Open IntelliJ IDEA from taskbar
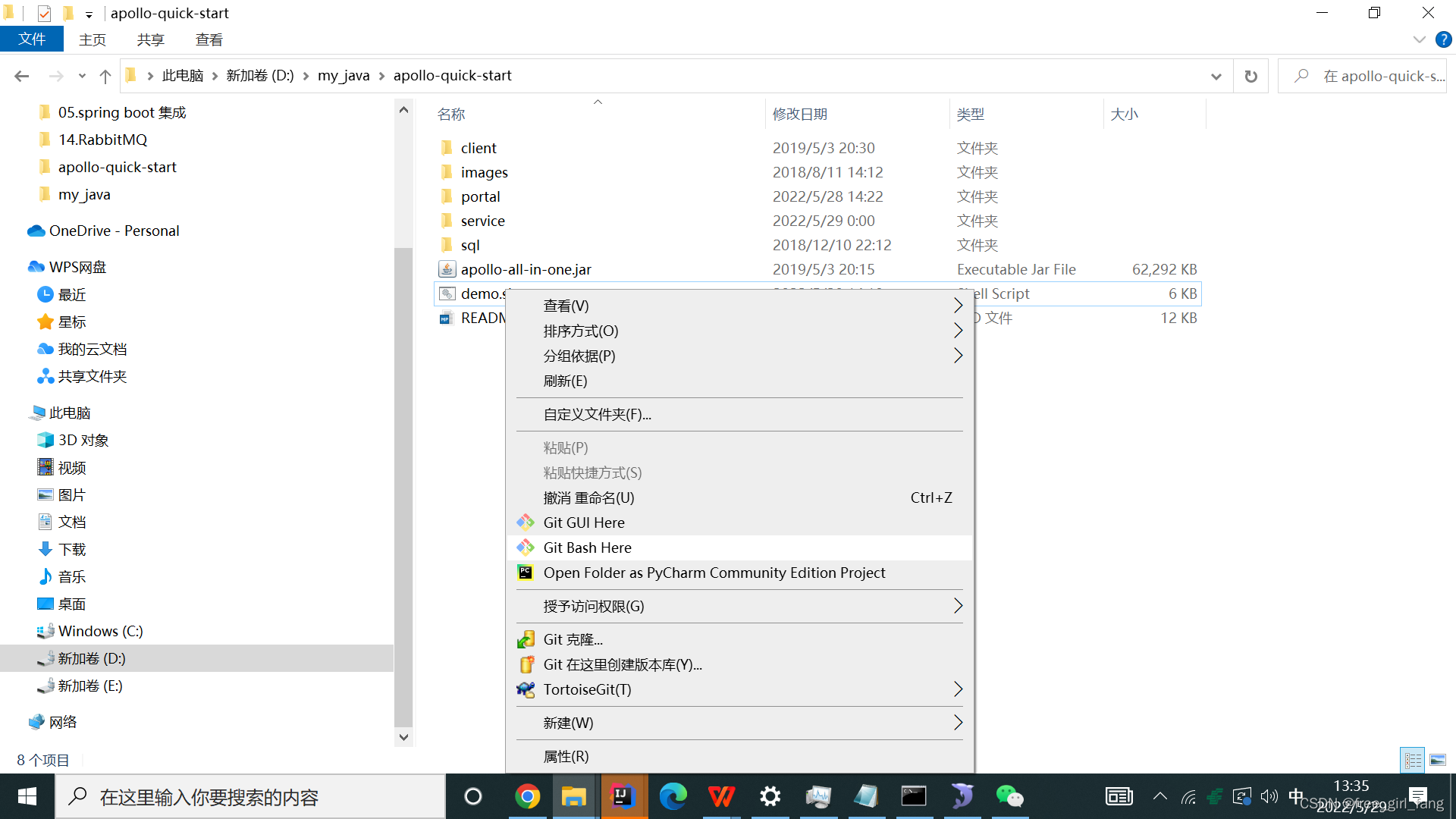This screenshot has height=819, width=1456. [623, 796]
